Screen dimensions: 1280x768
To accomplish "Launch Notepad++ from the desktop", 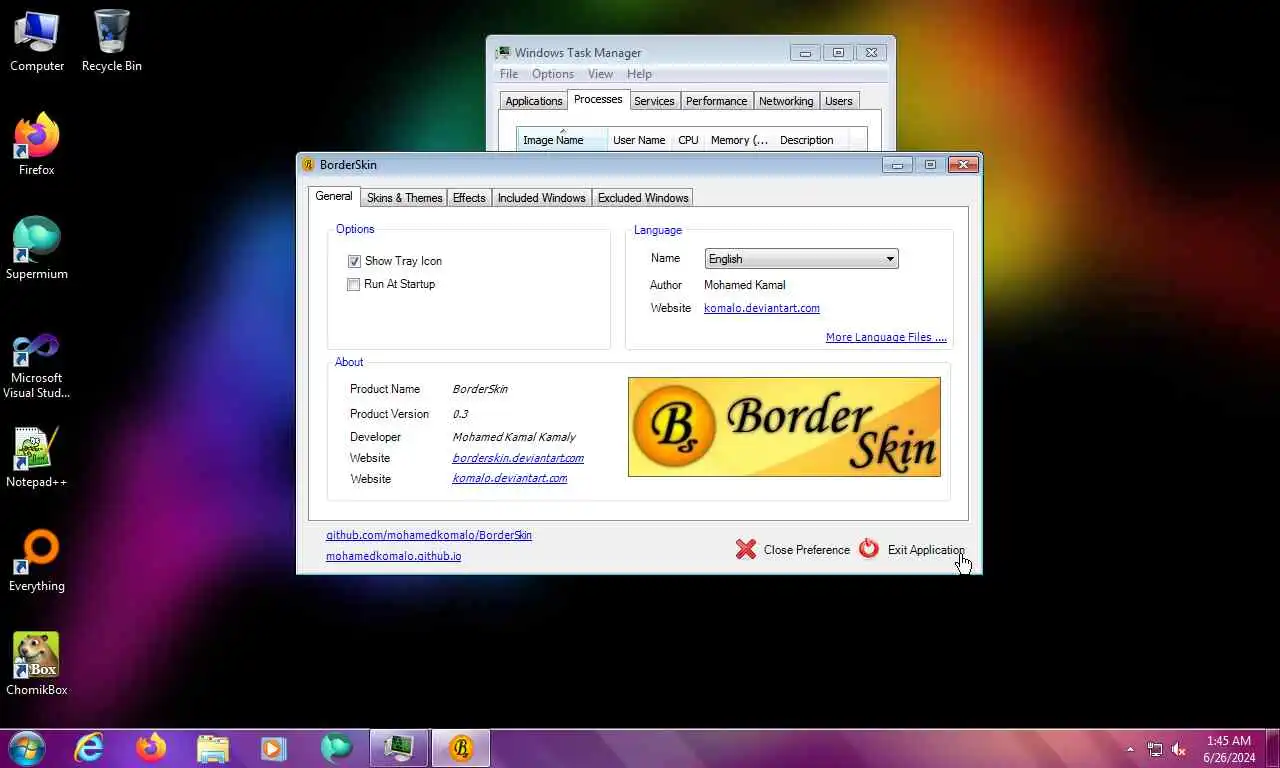I will tap(37, 459).
